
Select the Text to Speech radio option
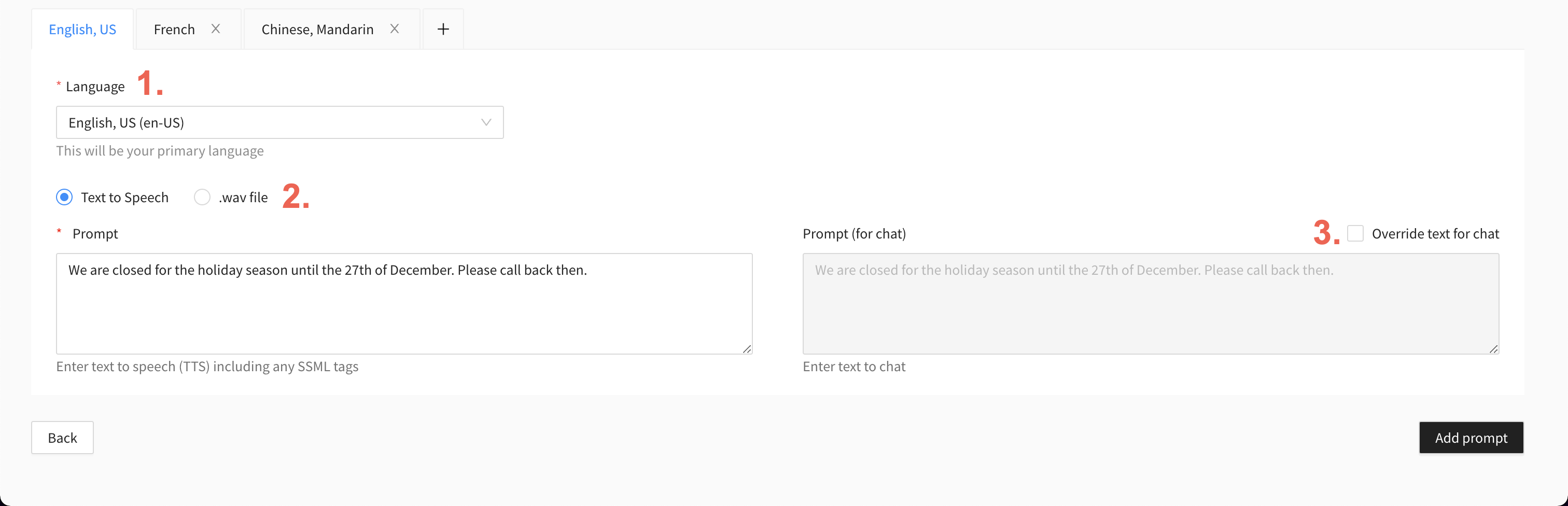[x=64, y=198]
